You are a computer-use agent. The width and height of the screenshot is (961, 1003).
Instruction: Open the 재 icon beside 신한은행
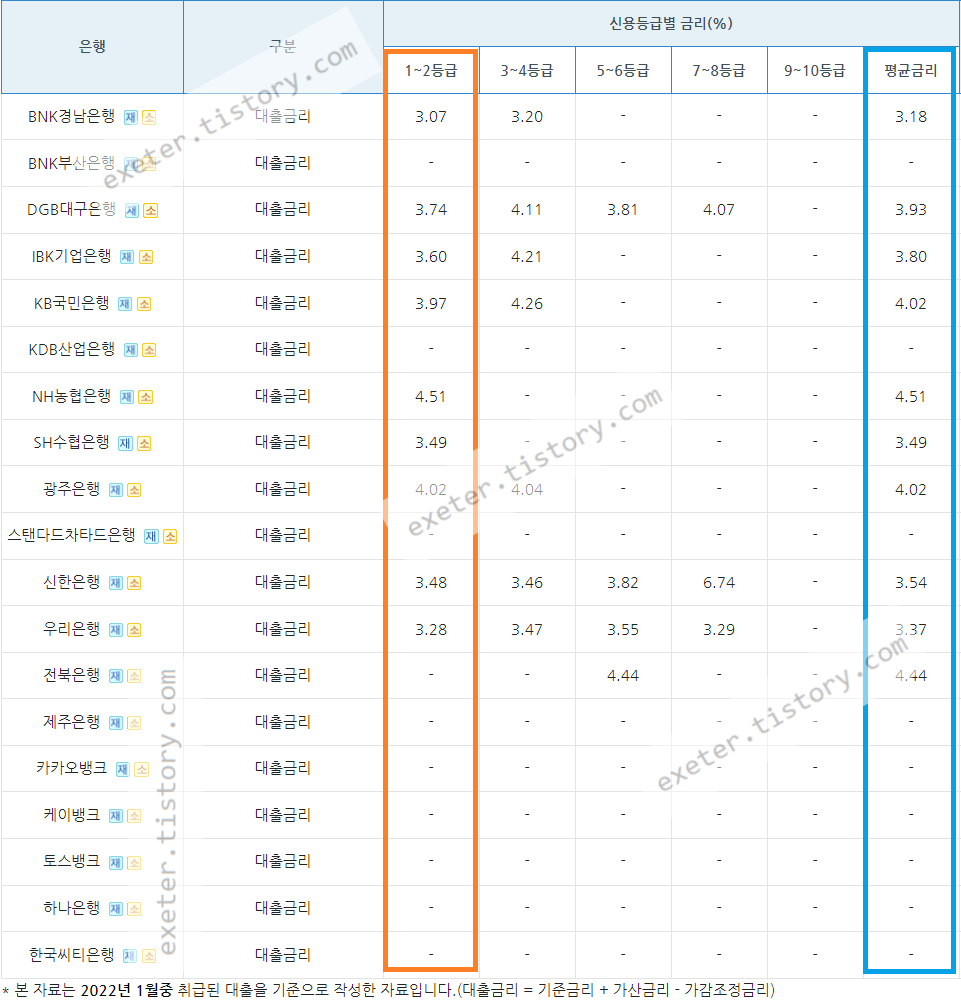click(116, 583)
